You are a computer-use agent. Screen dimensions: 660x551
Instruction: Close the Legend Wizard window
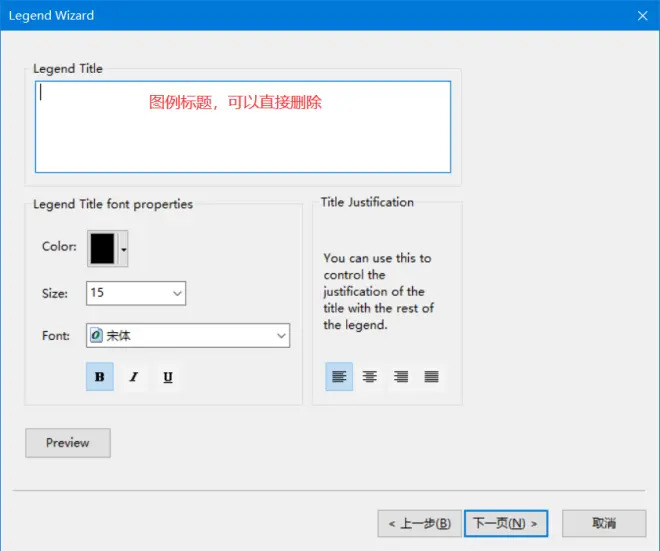[x=642, y=16]
